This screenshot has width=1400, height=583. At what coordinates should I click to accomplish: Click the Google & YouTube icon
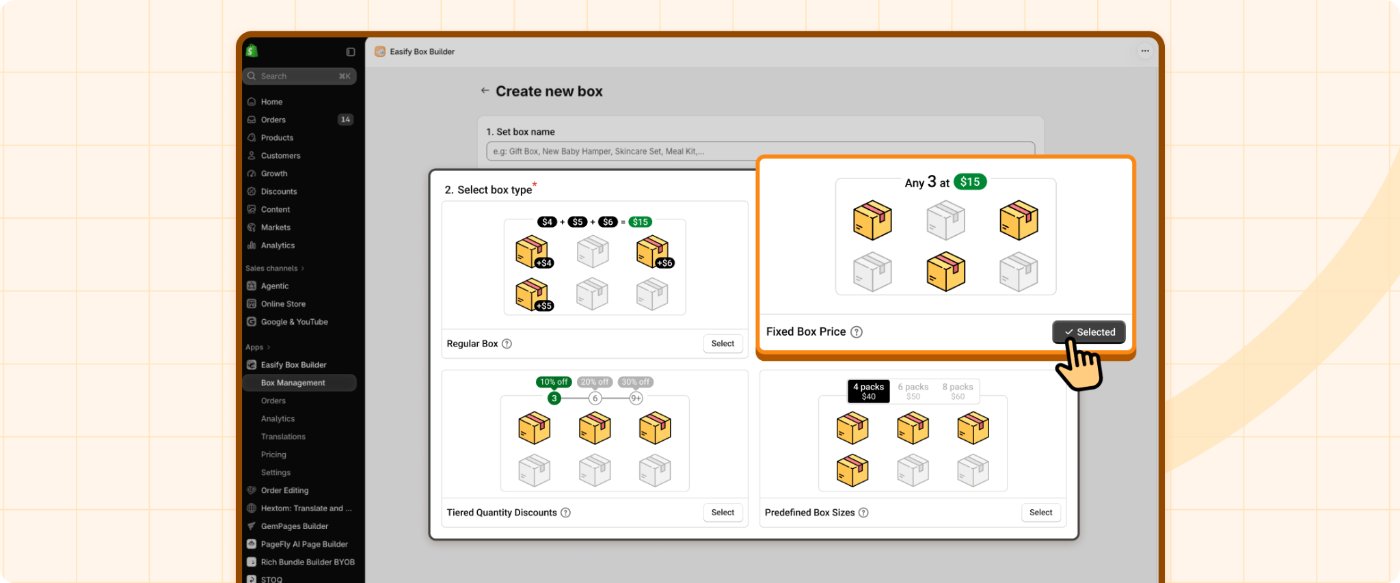252,322
